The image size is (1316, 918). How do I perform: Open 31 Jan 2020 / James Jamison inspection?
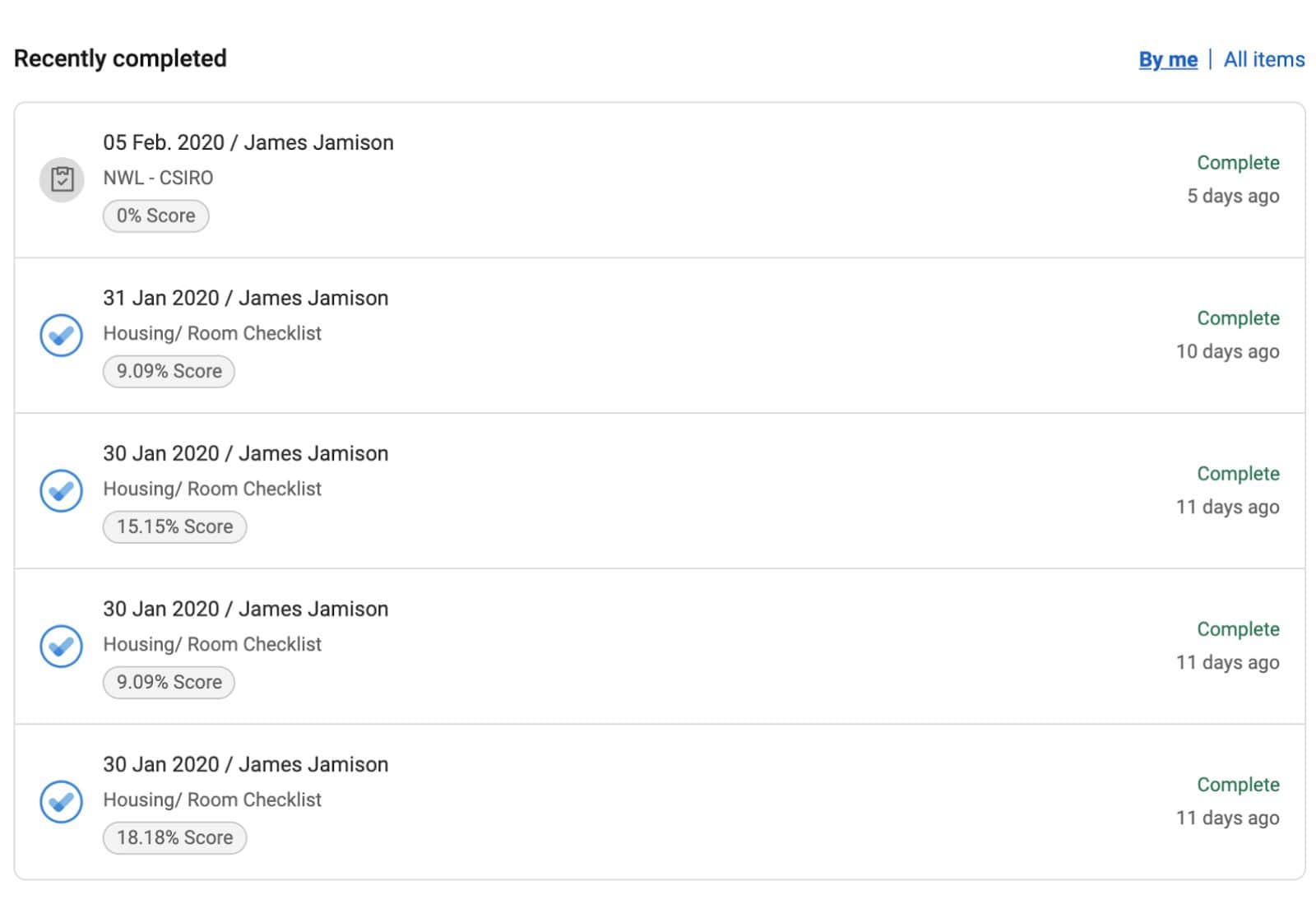pos(245,298)
